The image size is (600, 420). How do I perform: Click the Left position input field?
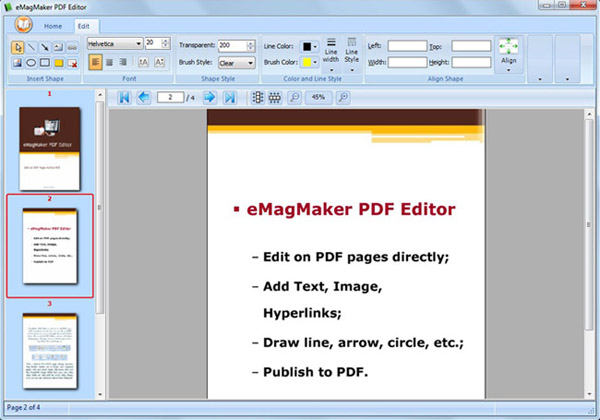point(407,46)
